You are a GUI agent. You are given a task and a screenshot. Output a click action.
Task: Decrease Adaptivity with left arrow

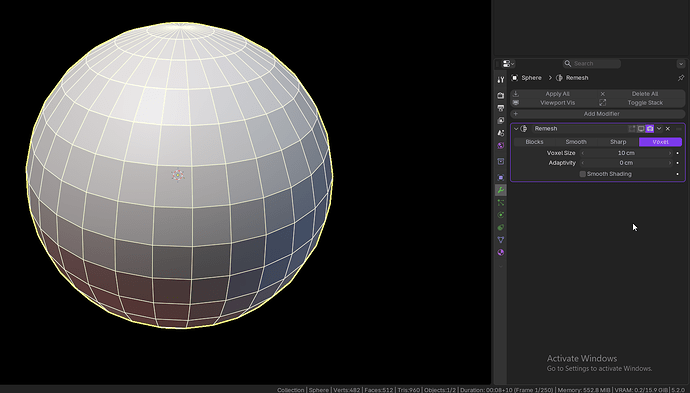[x=583, y=163]
